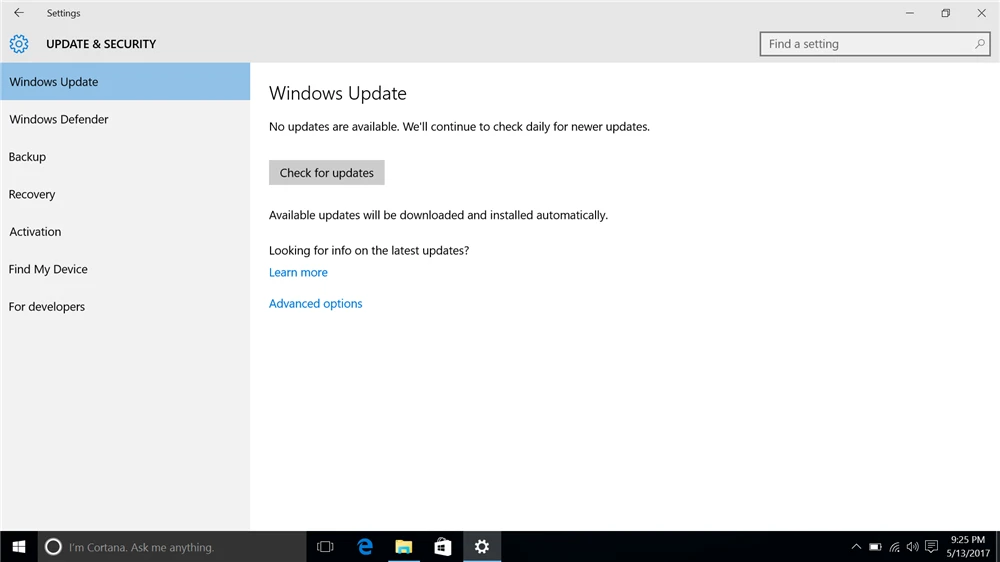
Task: Select Windows Update in the sidebar
Action: pyautogui.click(x=125, y=82)
